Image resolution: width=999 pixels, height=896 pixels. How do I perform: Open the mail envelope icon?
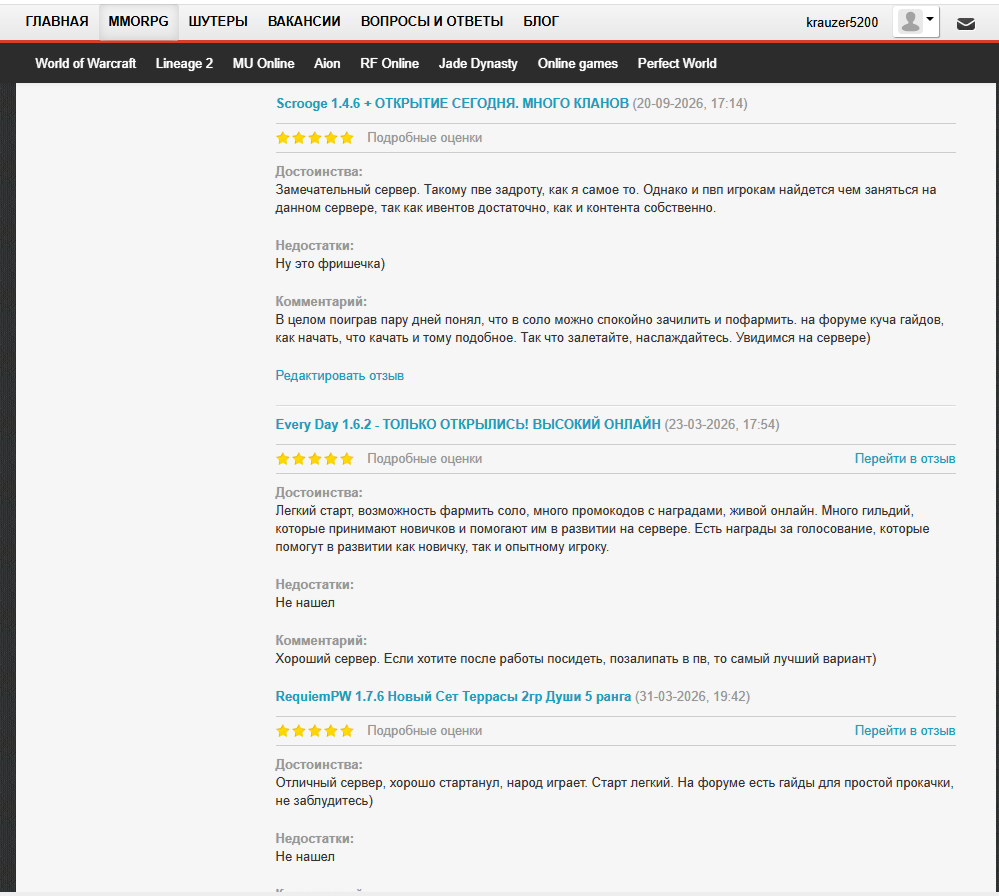[x=966, y=24]
